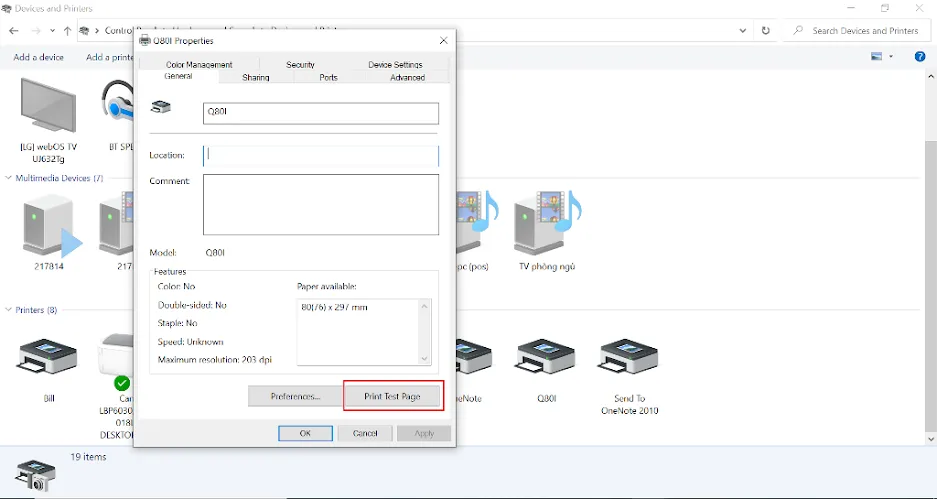Image resolution: width=937 pixels, height=499 pixels.
Task: Collapse the Multimedia Devices group
Action: tap(9, 178)
